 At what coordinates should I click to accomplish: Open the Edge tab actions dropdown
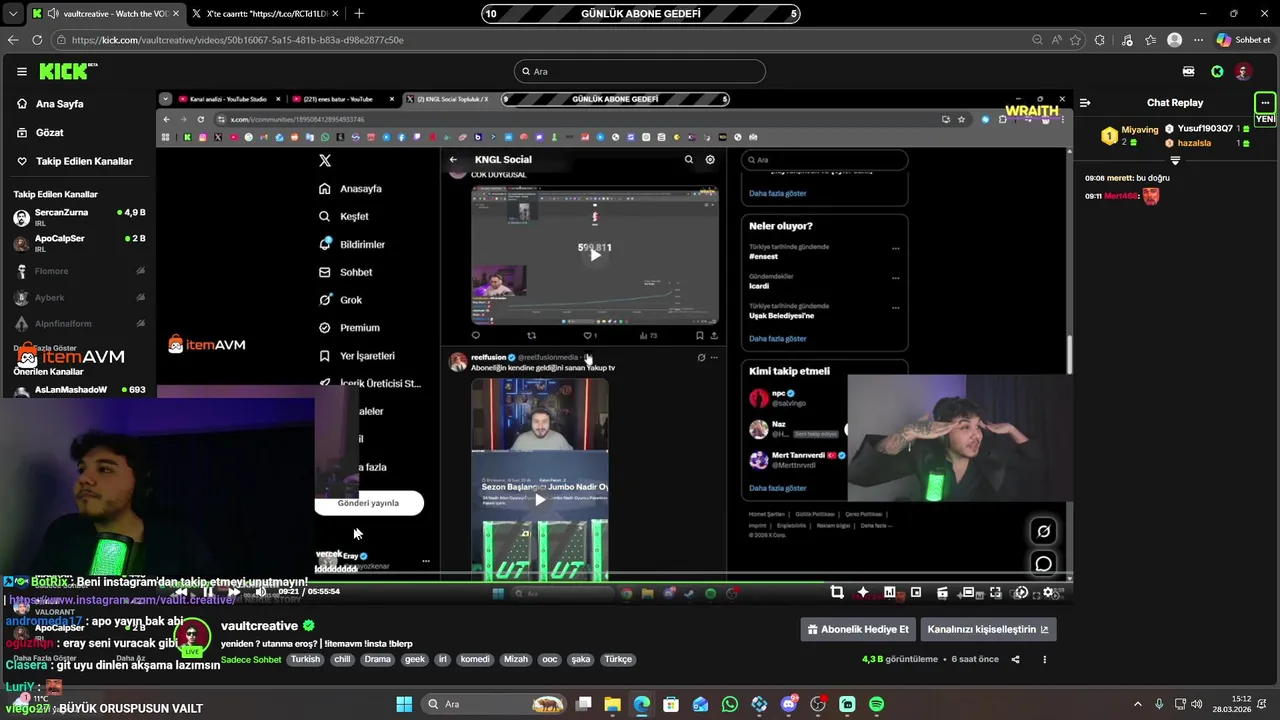point(12,13)
